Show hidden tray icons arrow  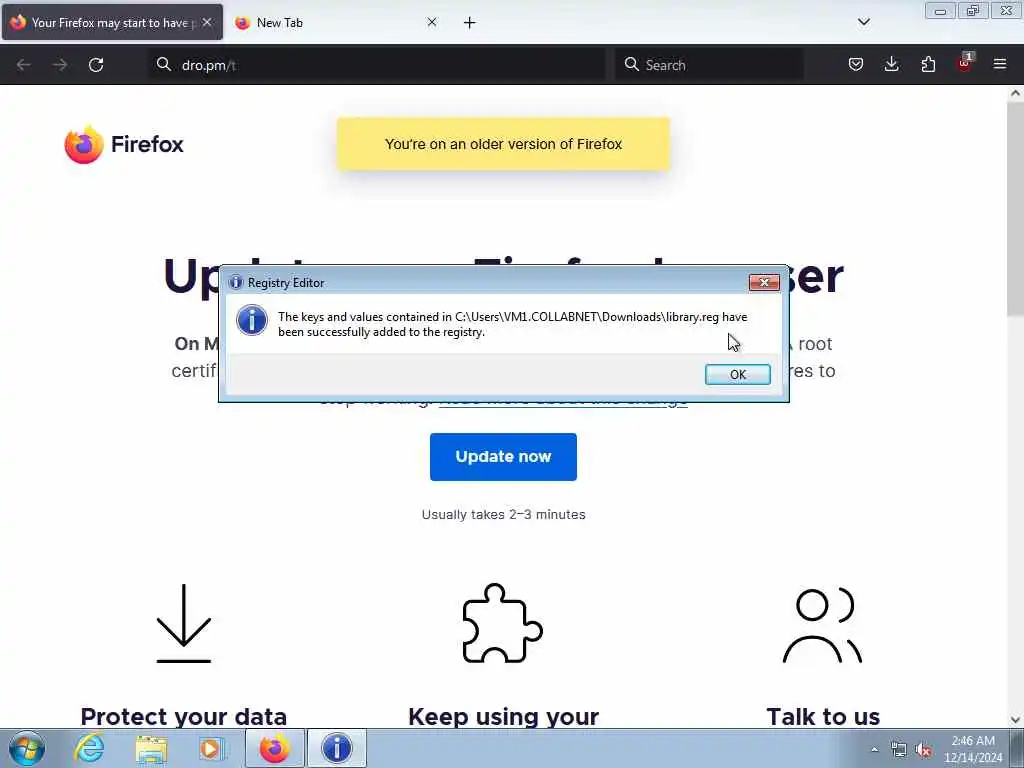point(874,750)
